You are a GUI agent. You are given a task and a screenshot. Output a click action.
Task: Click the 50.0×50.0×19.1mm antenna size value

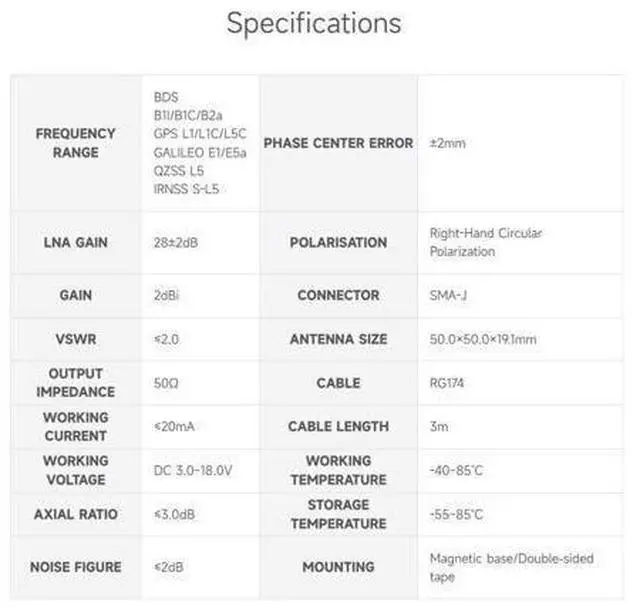[483, 339]
